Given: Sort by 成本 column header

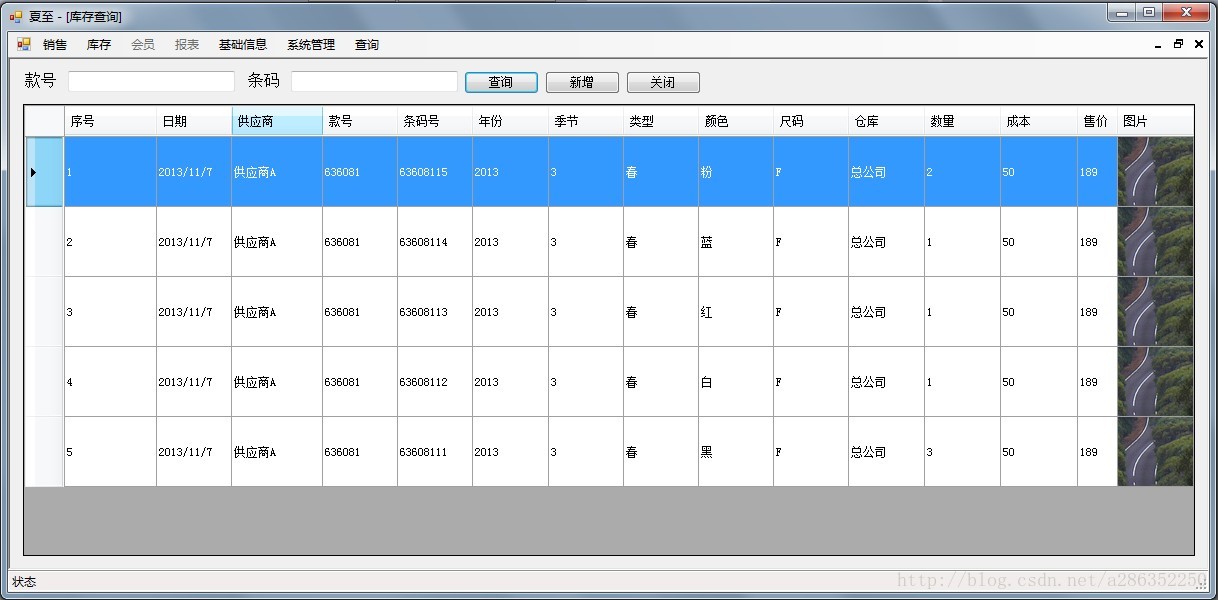Looking at the screenshot, I should tap(1039, 121).
